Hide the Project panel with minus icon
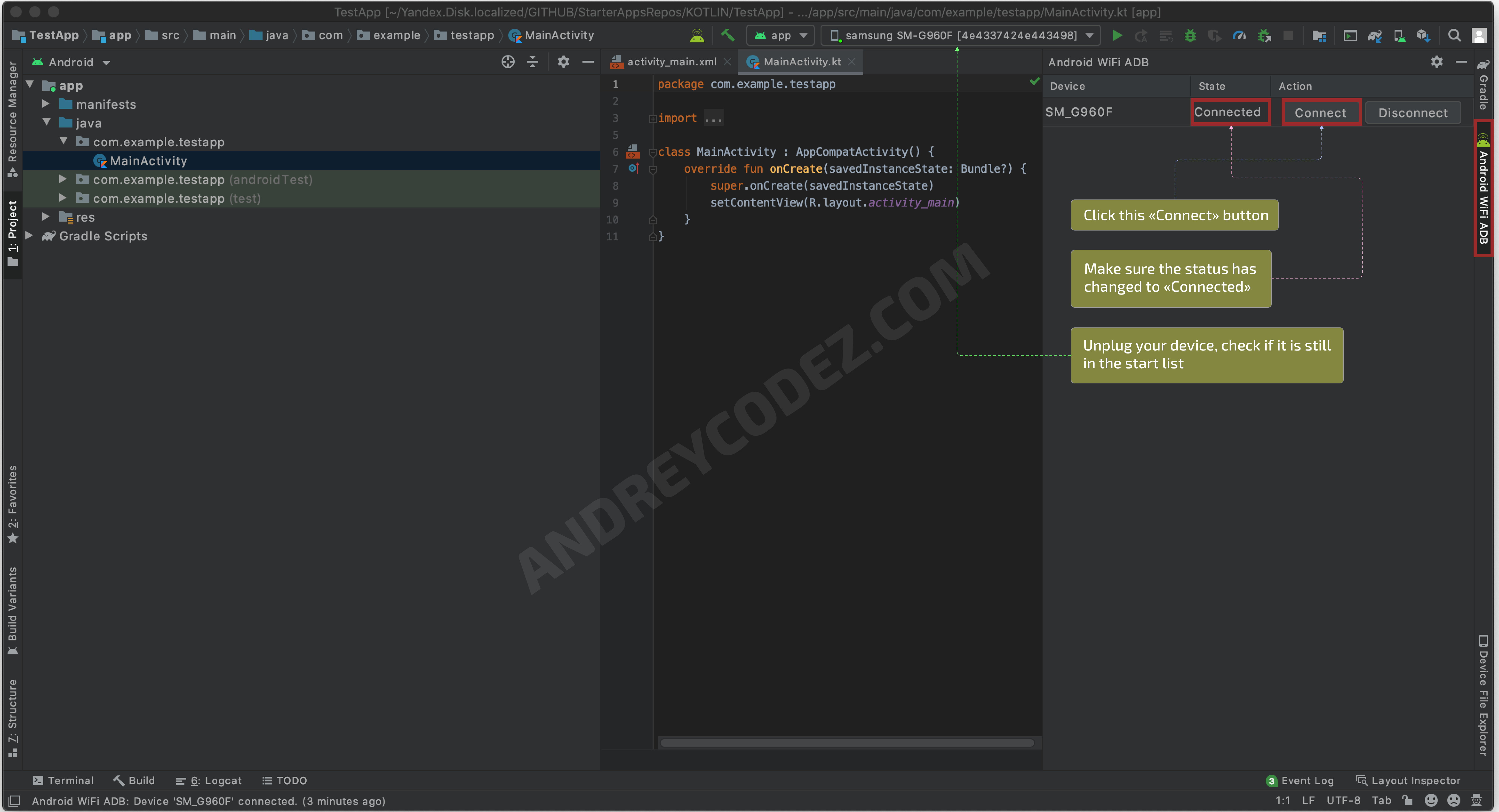This screenshot has height=812, width=1499. click(588, 62)
